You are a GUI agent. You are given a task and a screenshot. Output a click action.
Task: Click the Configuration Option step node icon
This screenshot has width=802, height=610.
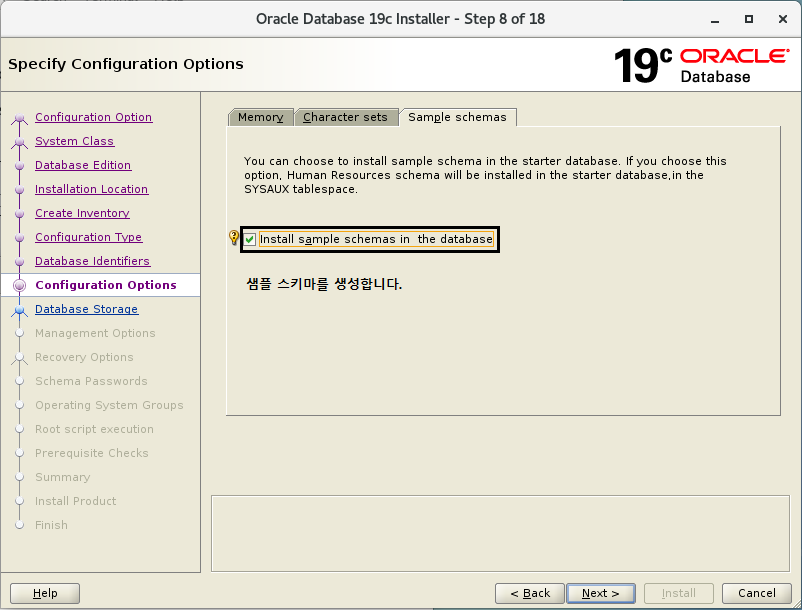click(x=19, y=118)
